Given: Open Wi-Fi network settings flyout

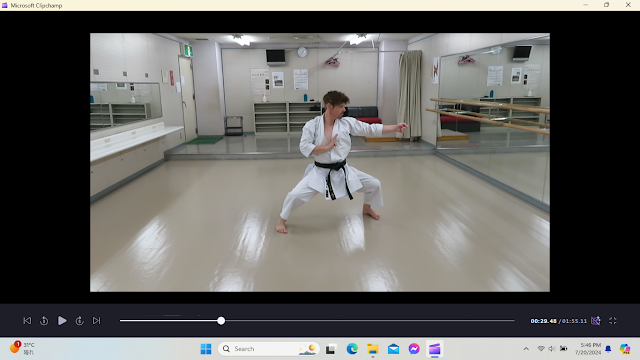Looking at the screenshot, I should 541,349.
